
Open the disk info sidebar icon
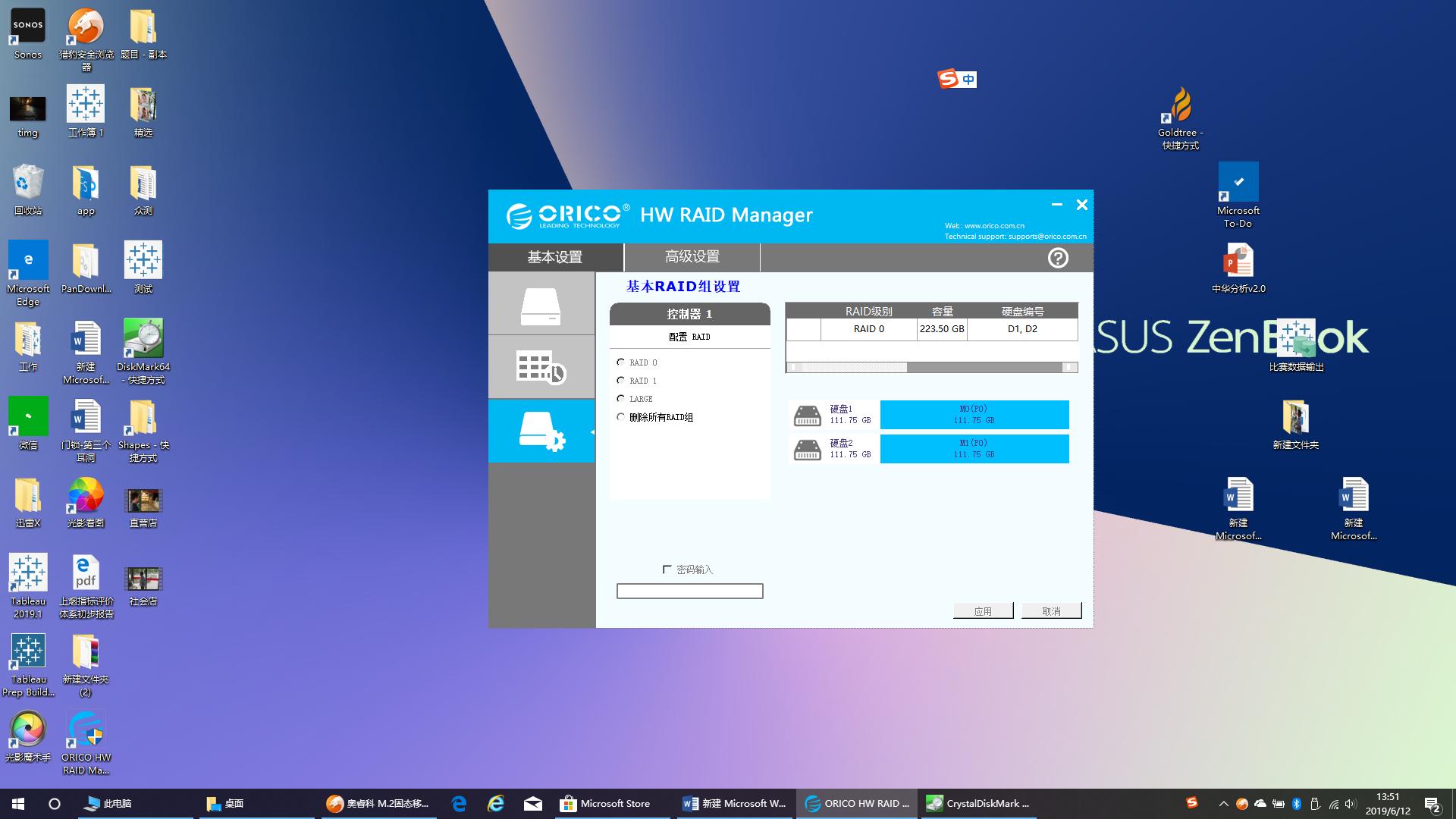[541, 305]
